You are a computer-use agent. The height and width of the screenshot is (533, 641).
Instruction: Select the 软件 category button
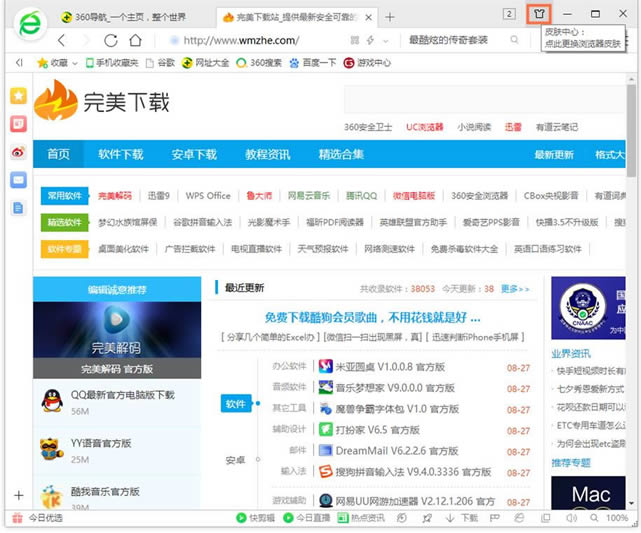(236, 404)
